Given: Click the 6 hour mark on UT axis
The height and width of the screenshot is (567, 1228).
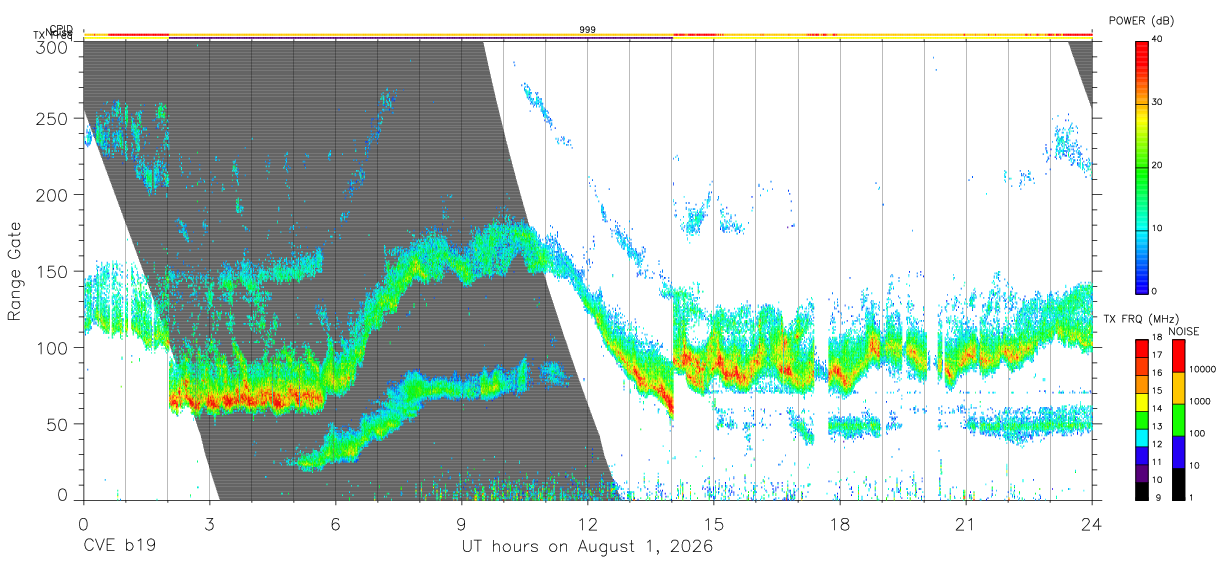Looking at the screenshot, I should [336, 523].
